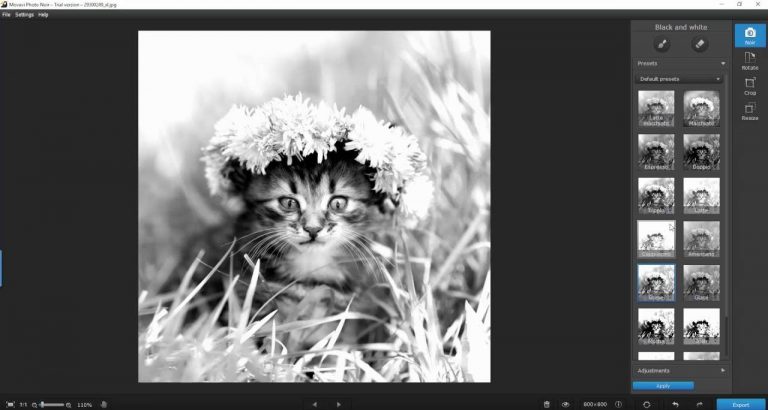Open the Default presets dropdown
The width and height of the screenshot is (768, 410).
(679, 79)
